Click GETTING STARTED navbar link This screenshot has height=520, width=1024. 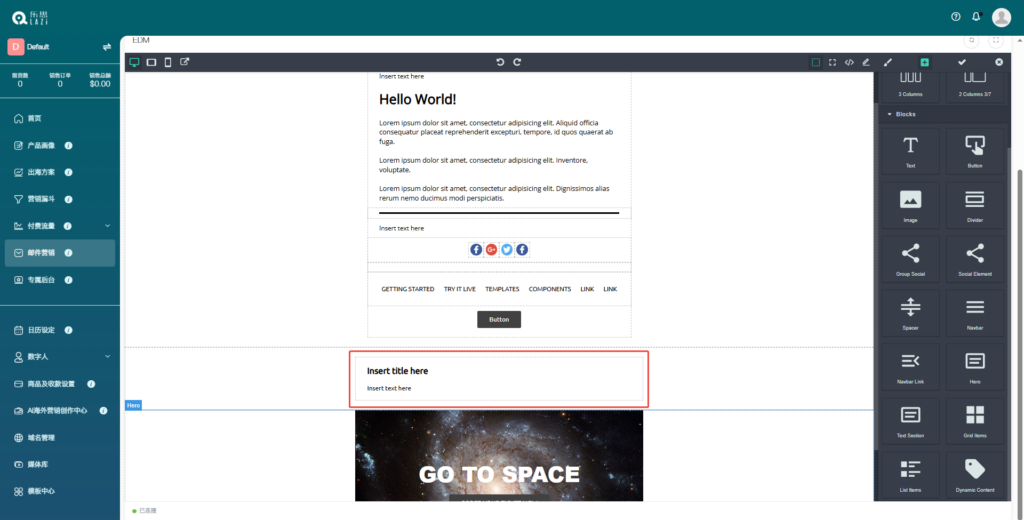click(407, 289)
